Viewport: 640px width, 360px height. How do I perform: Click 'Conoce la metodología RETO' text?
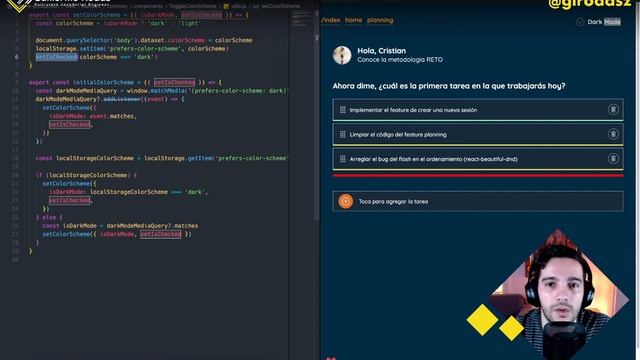(400, 60)
